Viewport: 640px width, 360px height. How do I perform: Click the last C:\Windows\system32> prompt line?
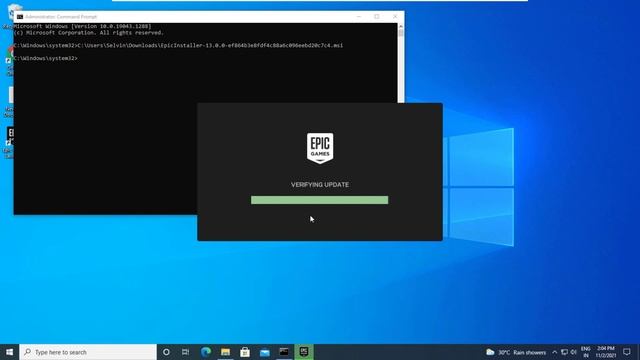point(46,58)
